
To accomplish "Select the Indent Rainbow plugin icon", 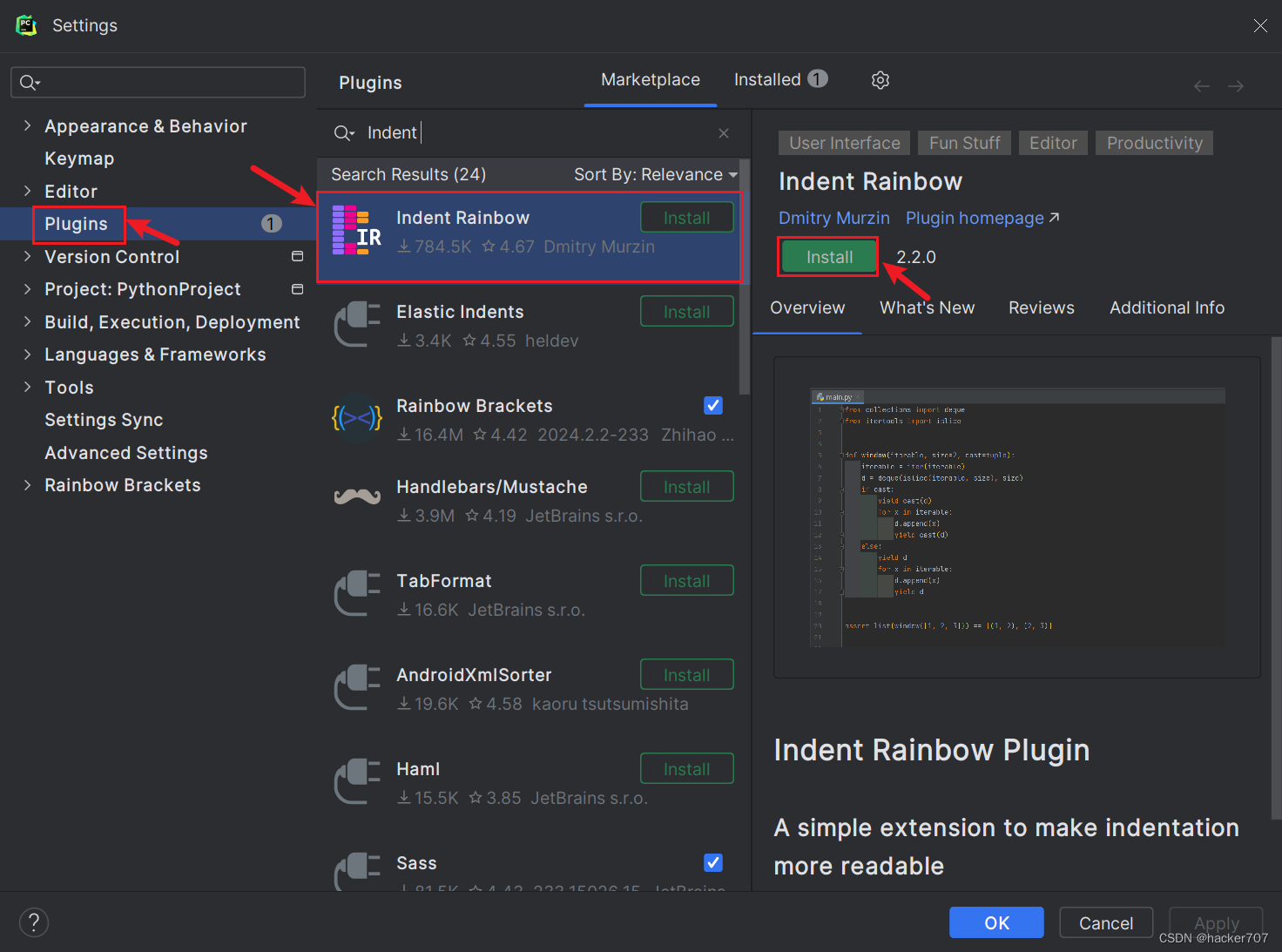I will pyautogui.click(x=357, y=231).
